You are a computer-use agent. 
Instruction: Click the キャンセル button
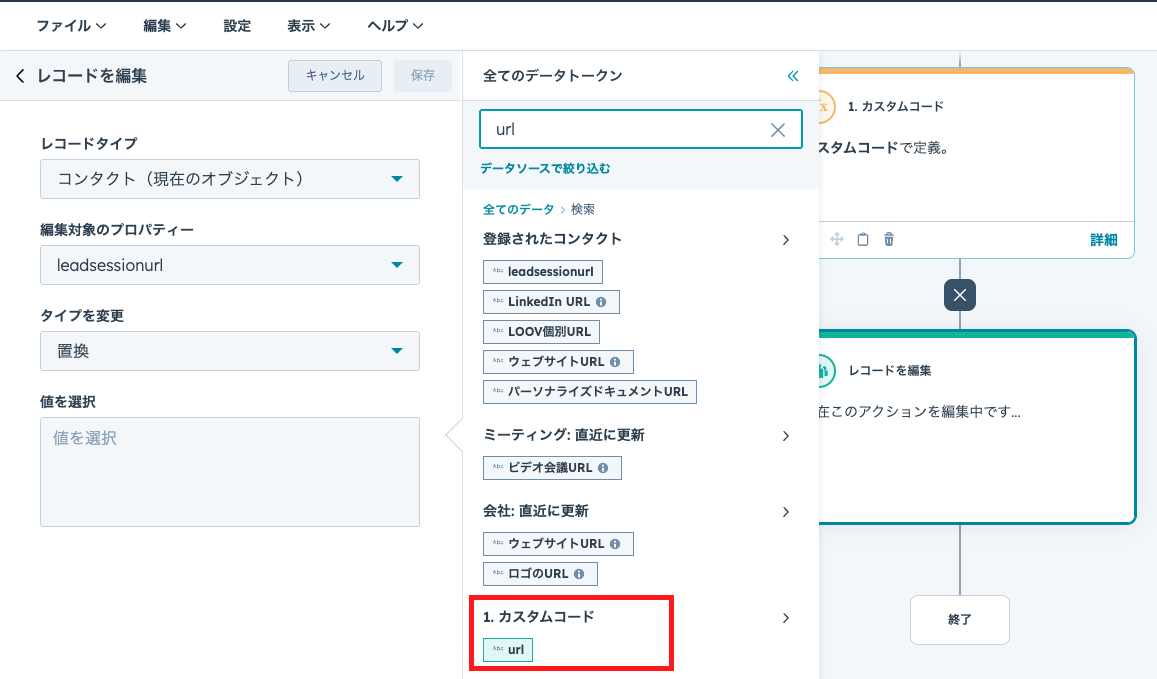coord(335,76)
